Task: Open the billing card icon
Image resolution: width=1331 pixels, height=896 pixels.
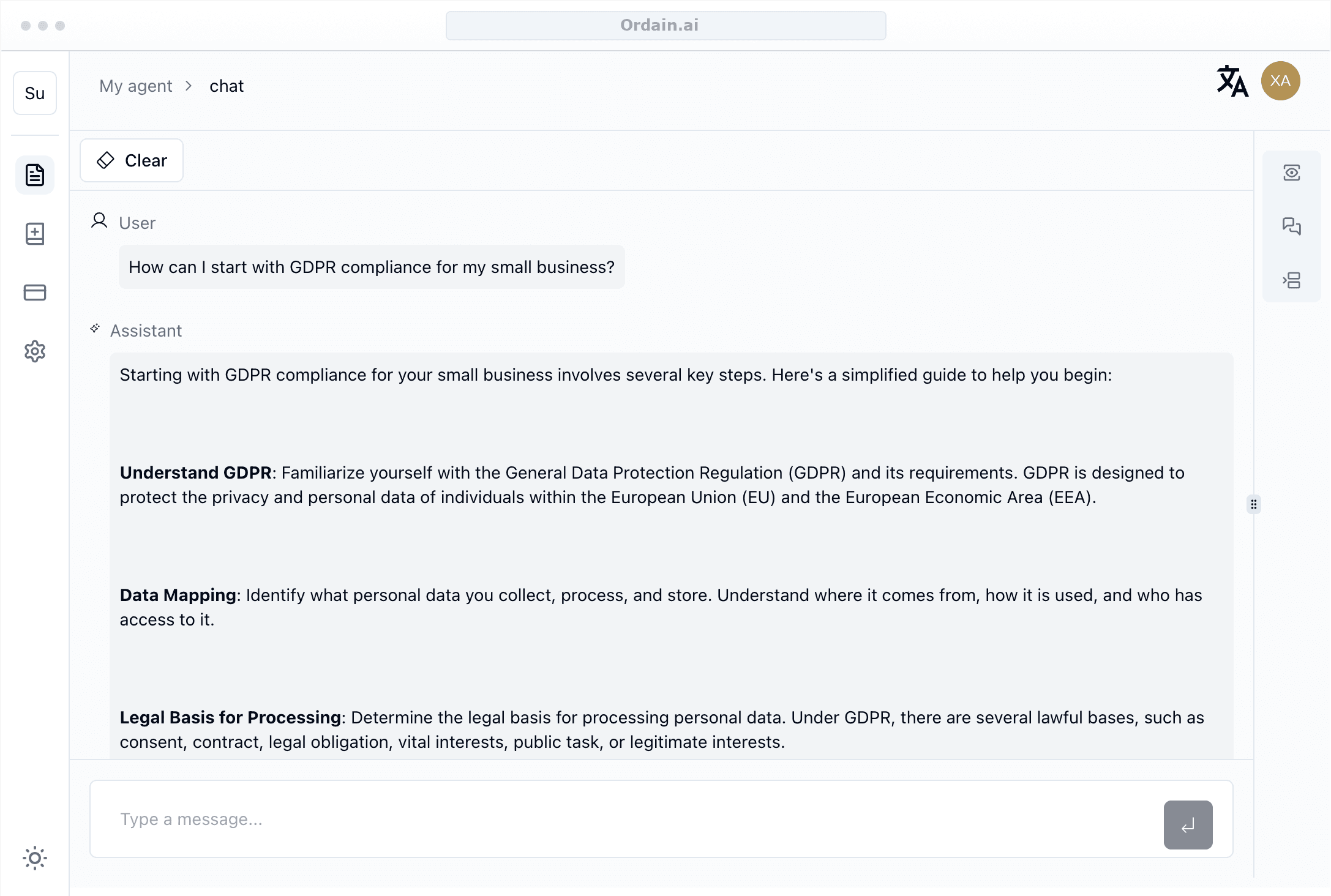Action: (x=35, y=293)
